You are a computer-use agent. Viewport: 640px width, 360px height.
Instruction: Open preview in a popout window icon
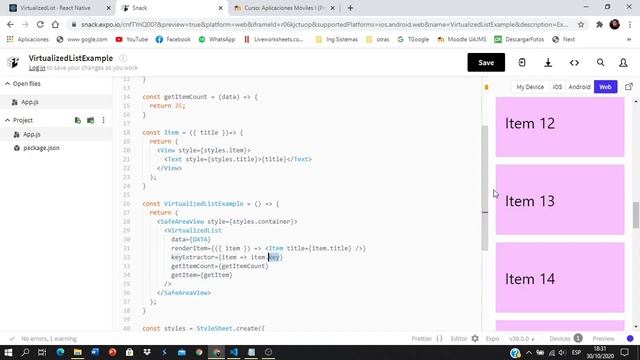coord(629,87)
